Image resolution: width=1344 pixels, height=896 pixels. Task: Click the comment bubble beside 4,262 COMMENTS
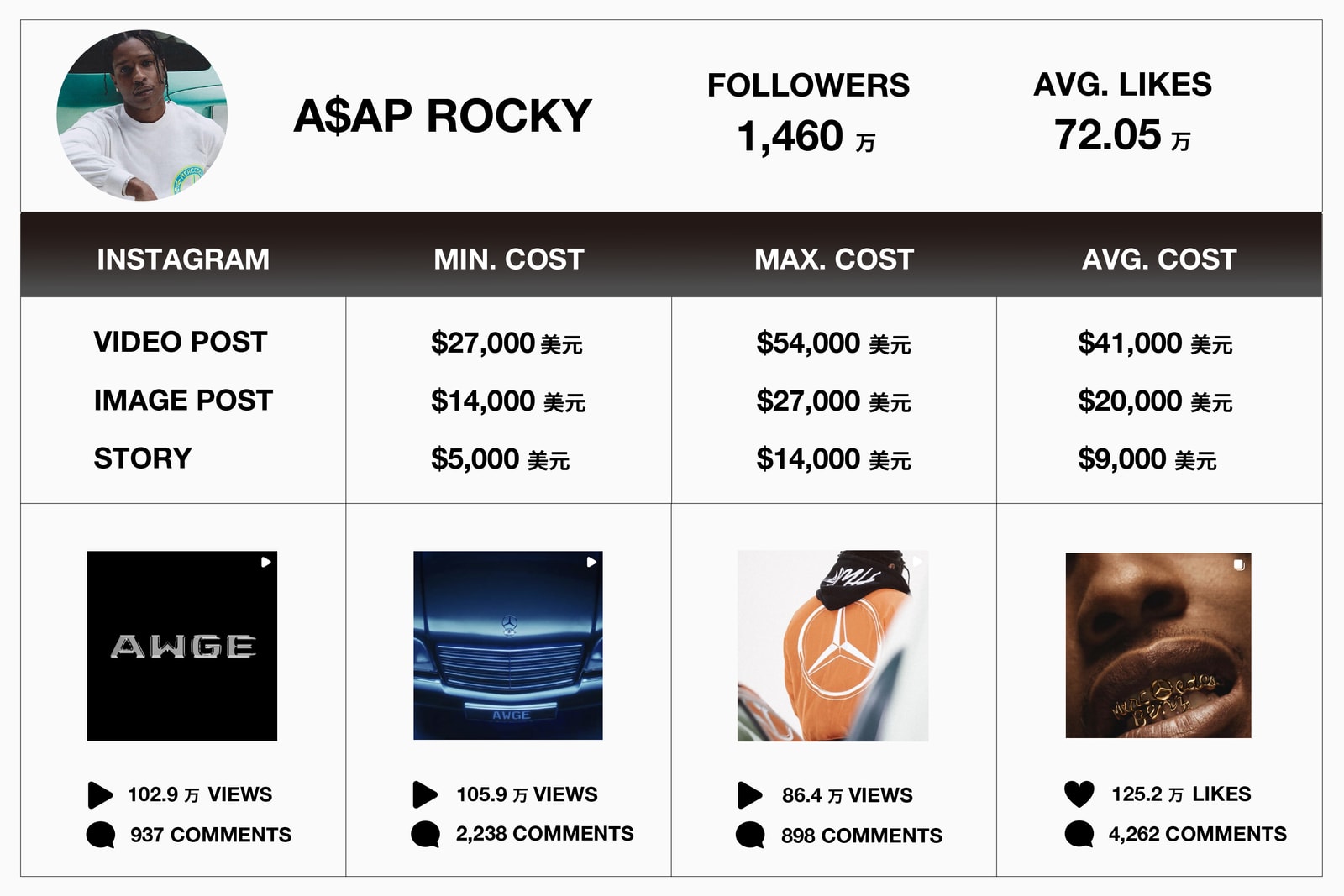[1079, 834]
